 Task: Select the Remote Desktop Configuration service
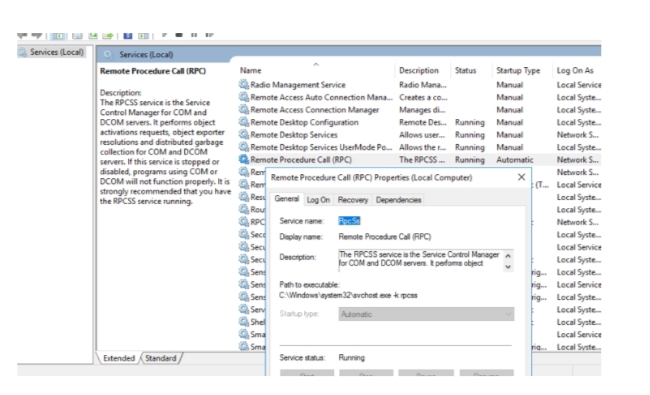pyautogui.click(x=304, y=122)
